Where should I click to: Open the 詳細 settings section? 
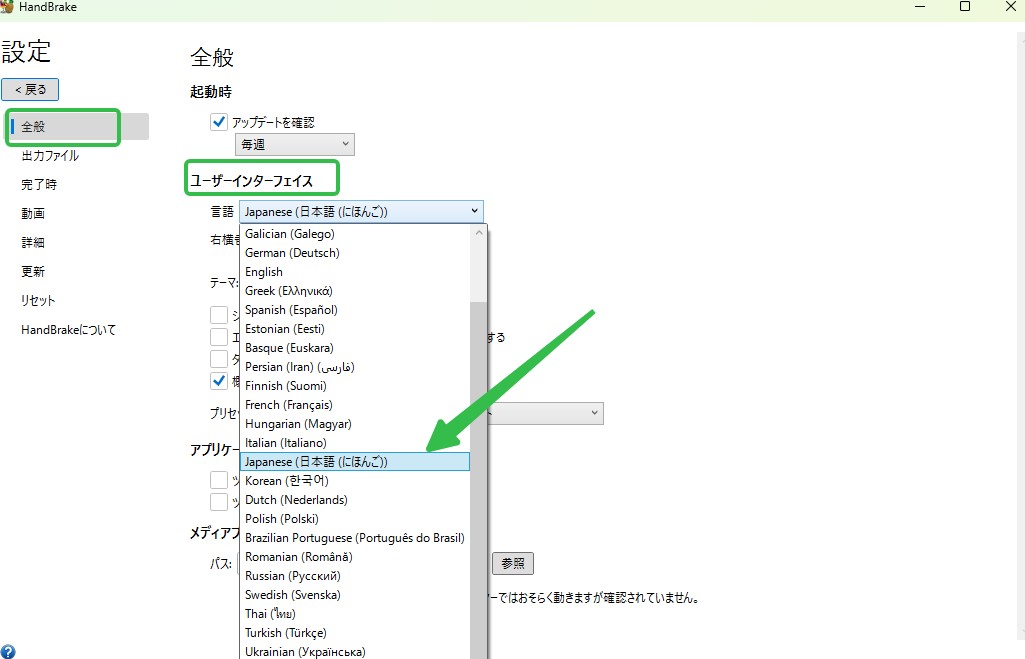pos(33,243)
